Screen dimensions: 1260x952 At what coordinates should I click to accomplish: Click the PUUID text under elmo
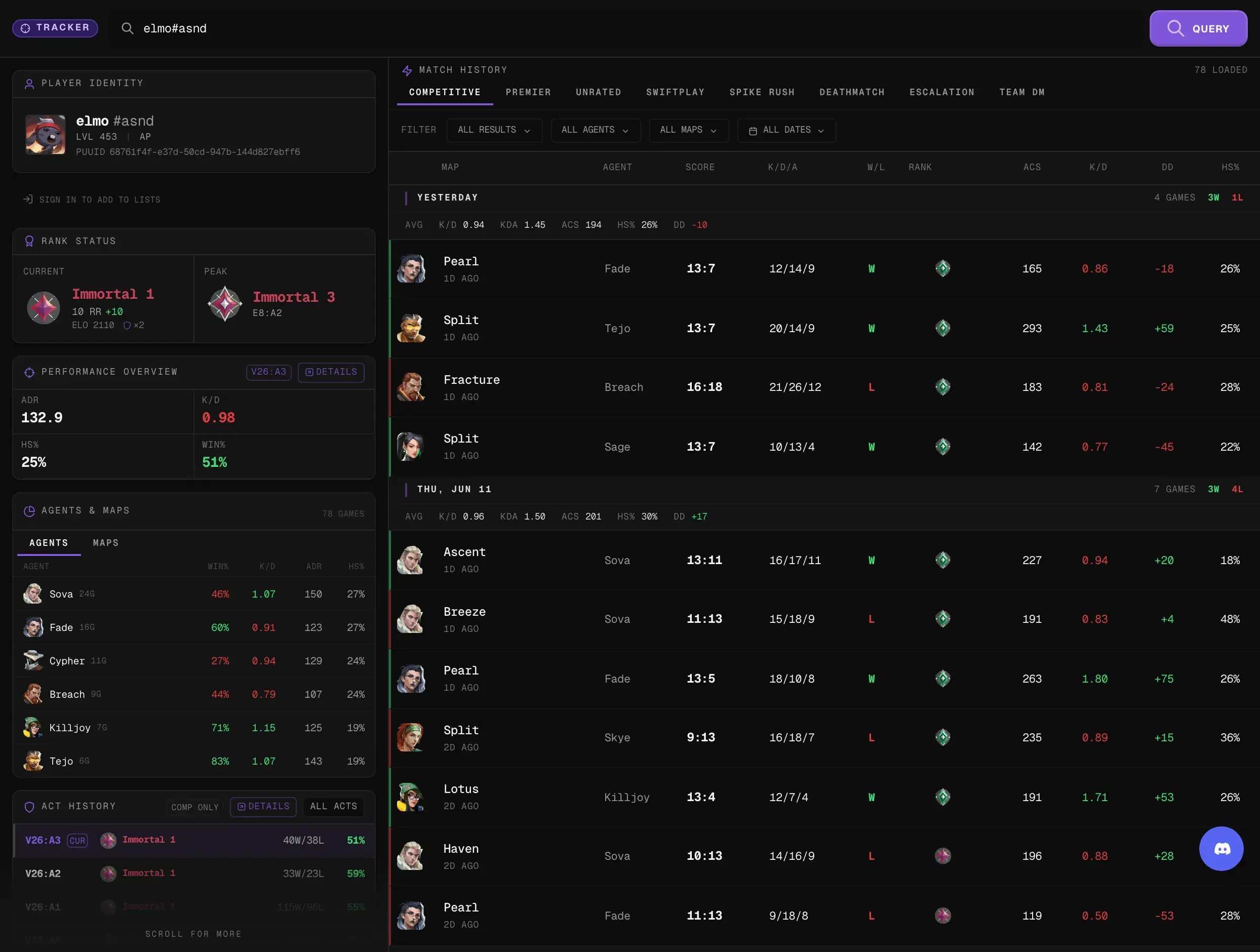point(188,152)
